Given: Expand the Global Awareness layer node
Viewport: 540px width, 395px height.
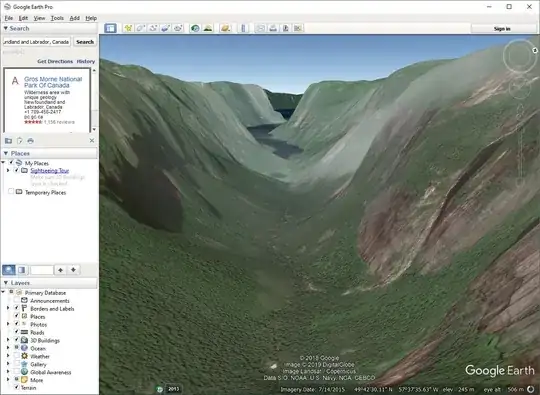Looking at the screenshot, I should pyautogui.click(x=8, y=372).
